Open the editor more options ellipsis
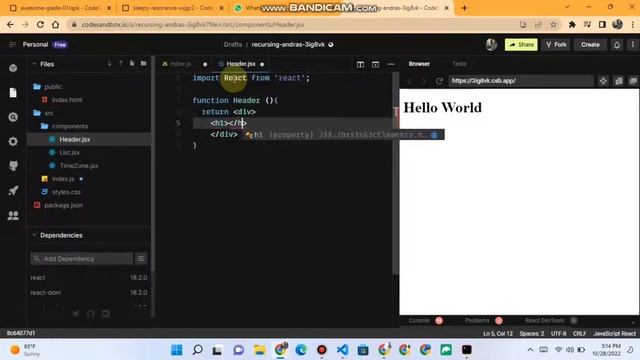This screenshot has height=360, width=640. (391, 64)
